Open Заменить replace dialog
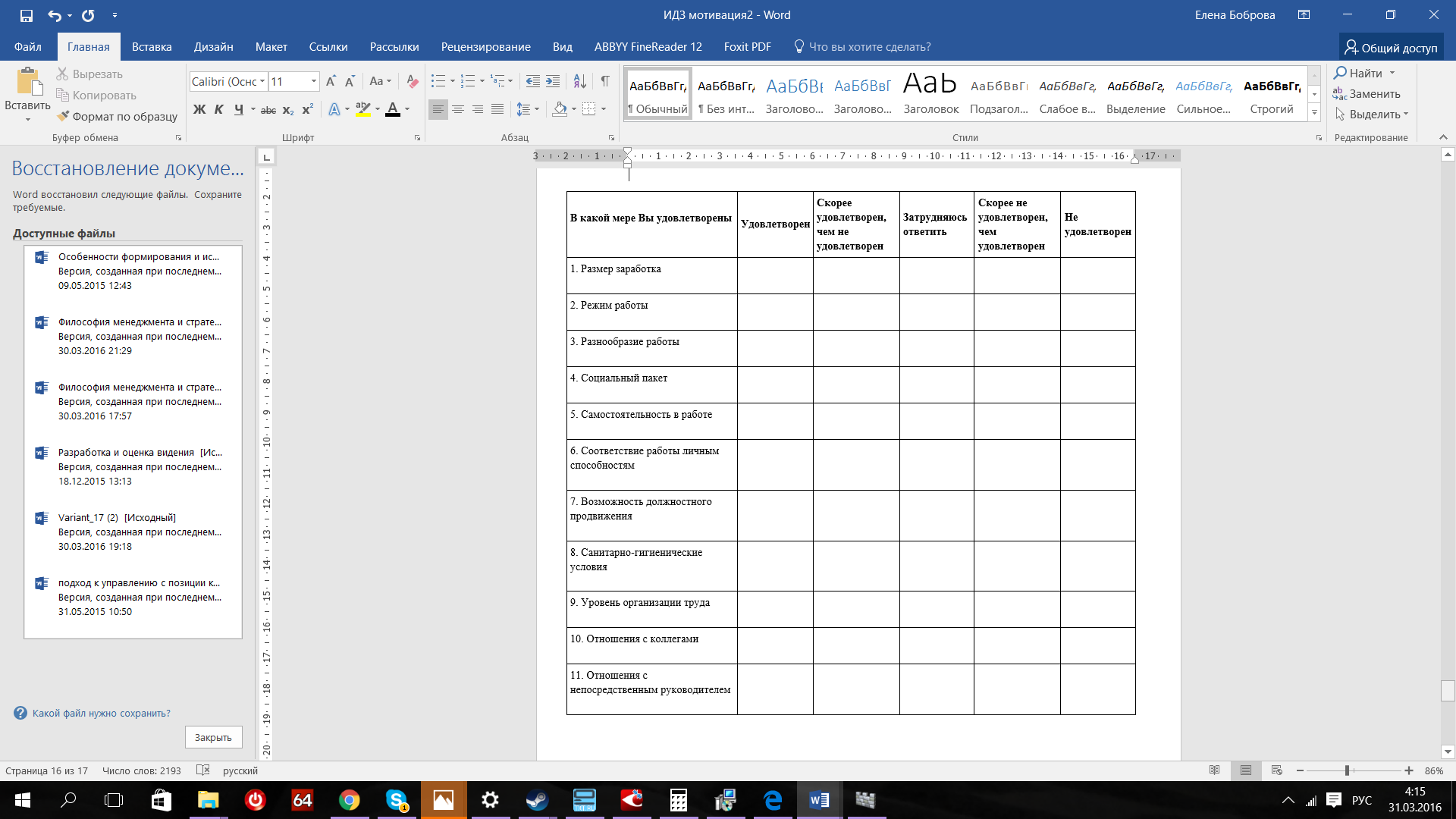Image resolution: width=1456 pixels, height=819 pixels. tap(1367, 94)
